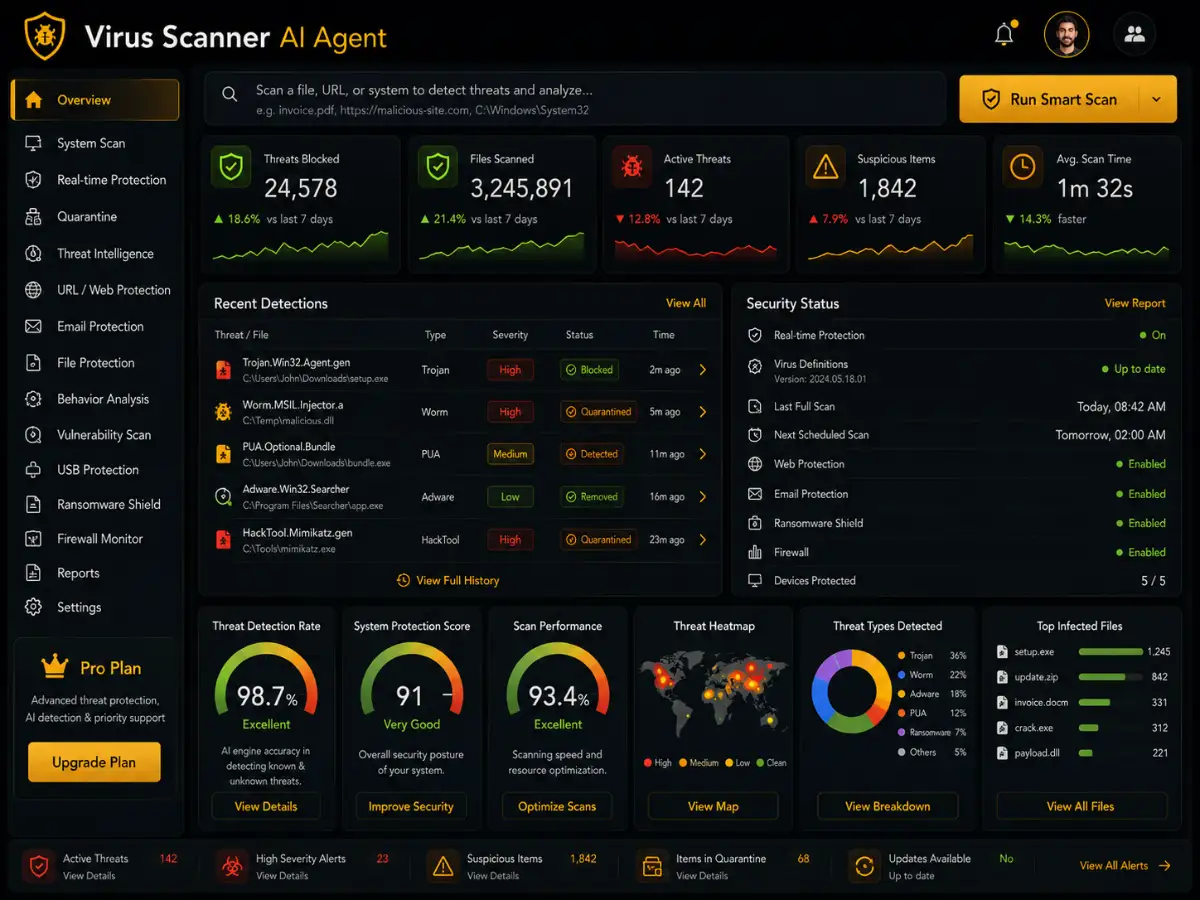Viewport: 1200px width, 900px height.
Task: Click the Real-time Protection On status
Action: click(x=1153, y=336)
